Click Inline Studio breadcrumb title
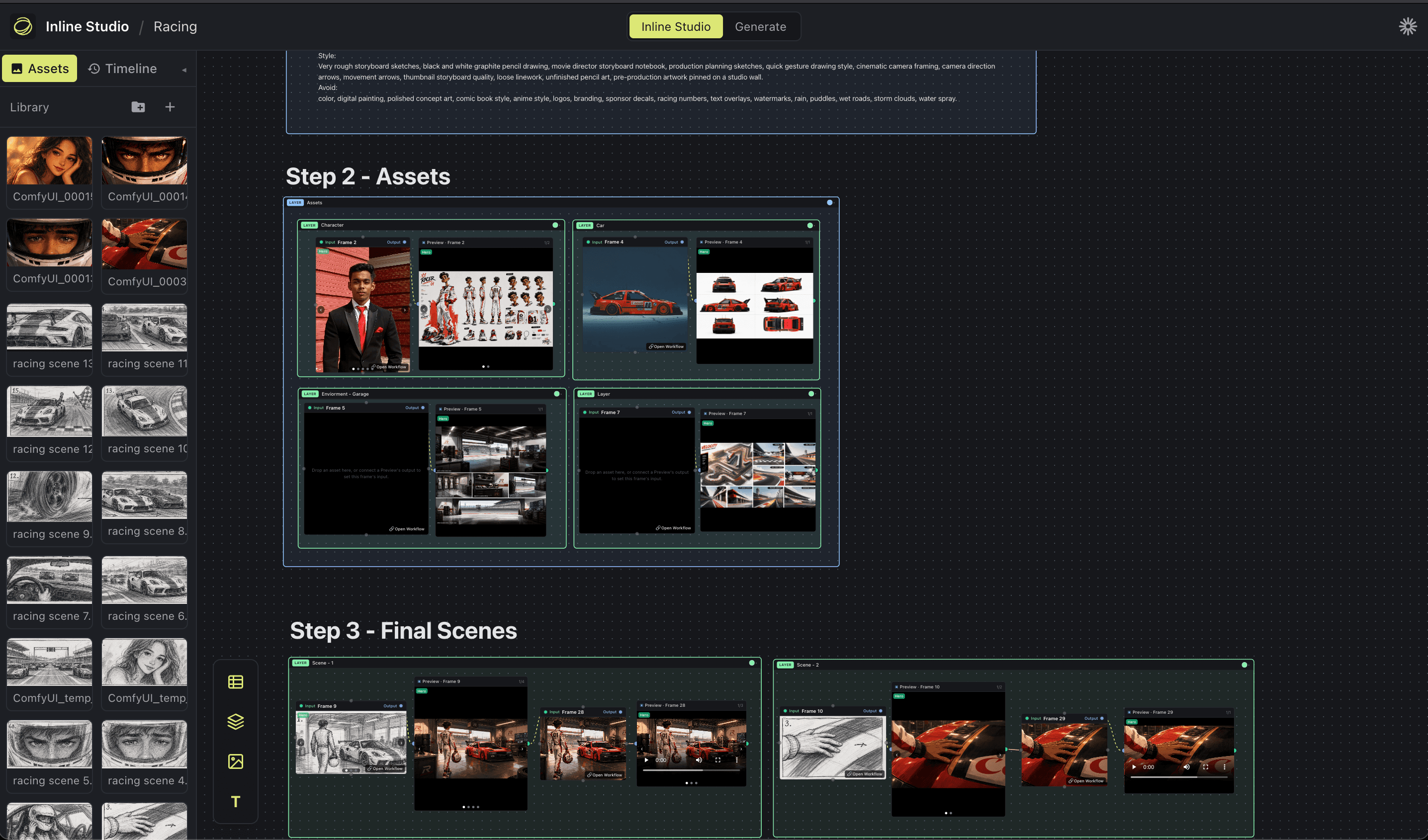The image size is (1428, 840). 88,27
